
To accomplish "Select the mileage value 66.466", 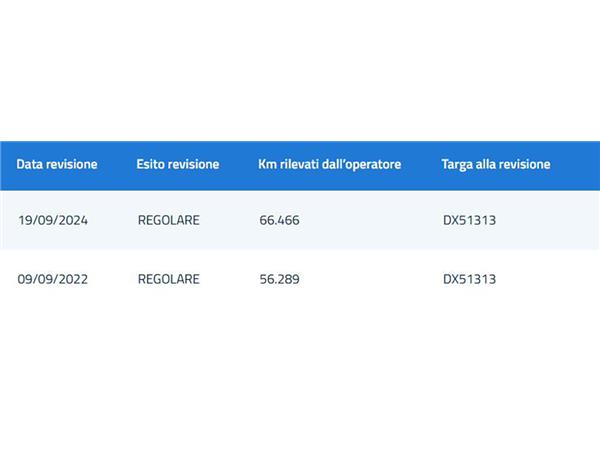I will [279, 220].
